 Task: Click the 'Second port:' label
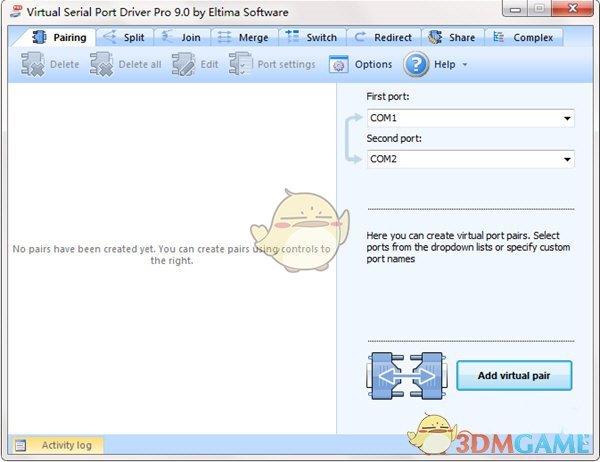coord(394,138)
